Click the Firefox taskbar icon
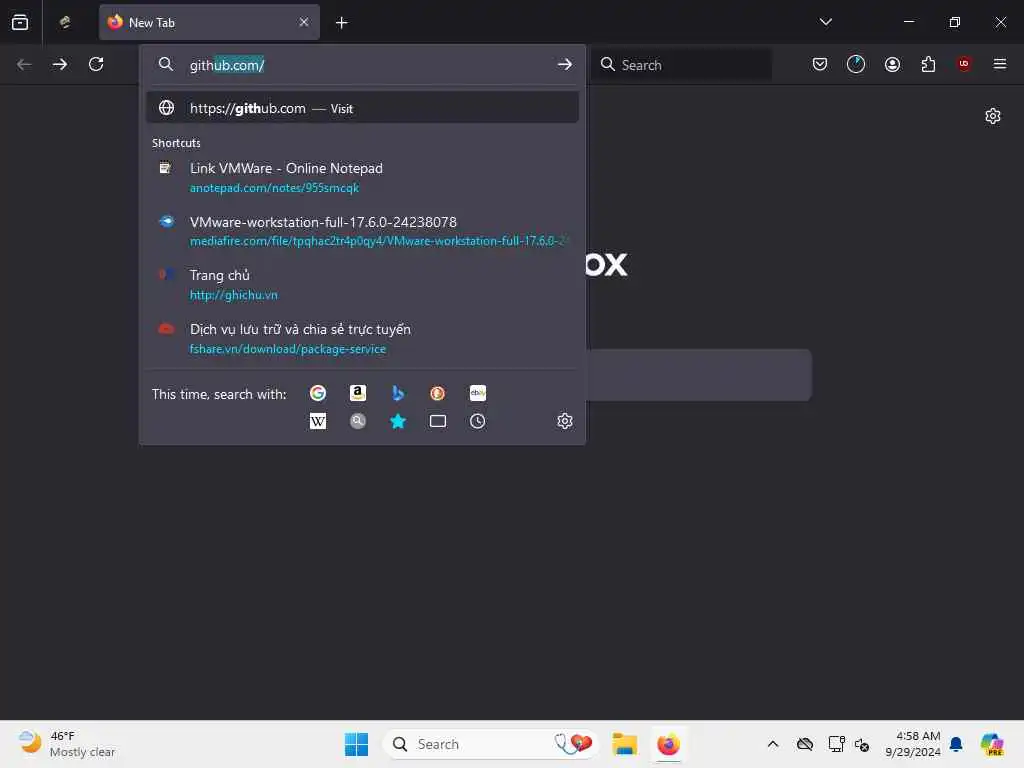 668,744
